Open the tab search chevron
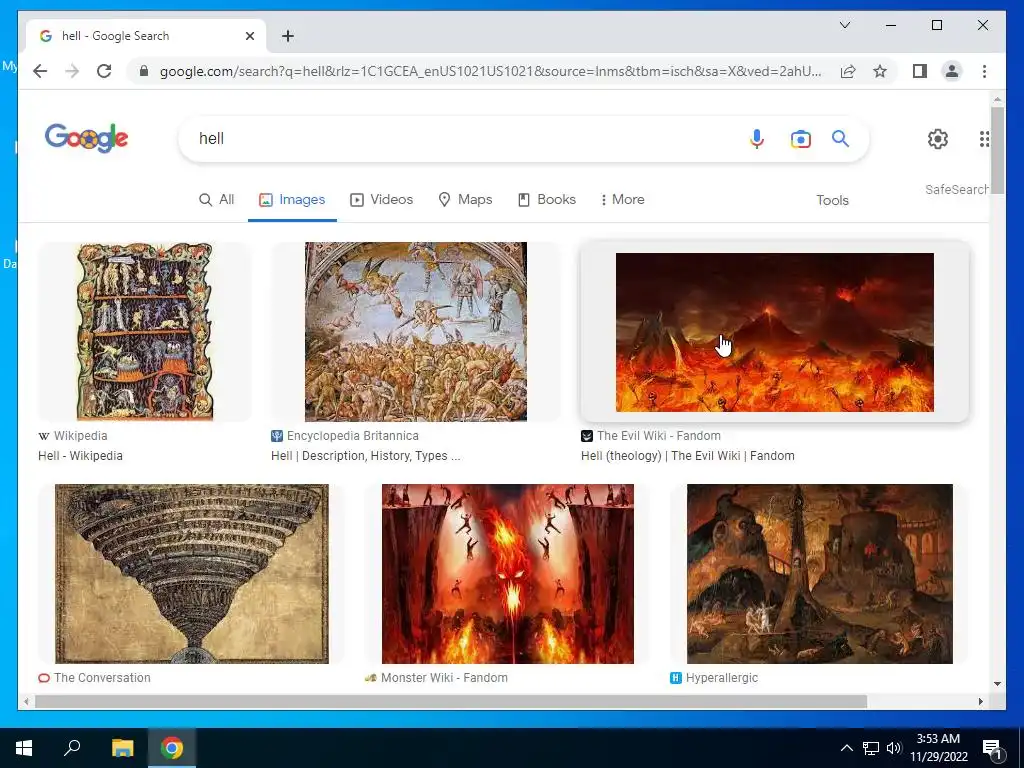This screenshot has height=768, width=1024. [844, 25]
